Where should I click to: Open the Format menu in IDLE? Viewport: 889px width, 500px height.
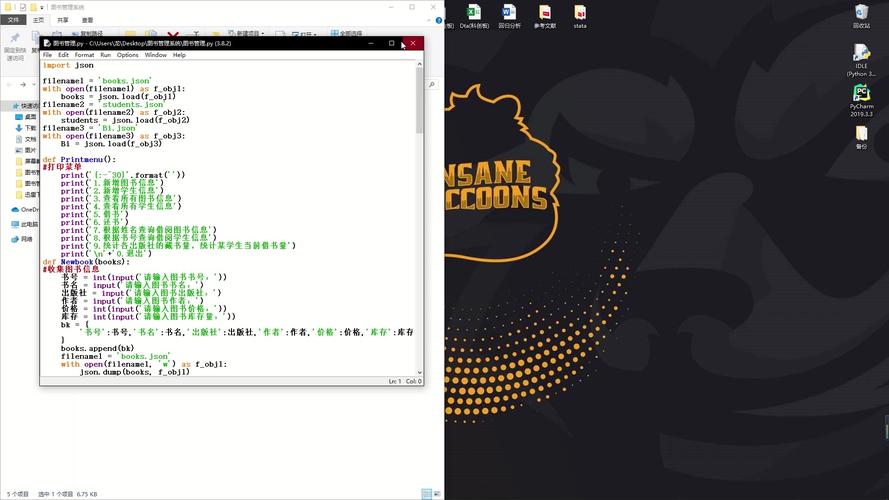[x=84, y=55]
